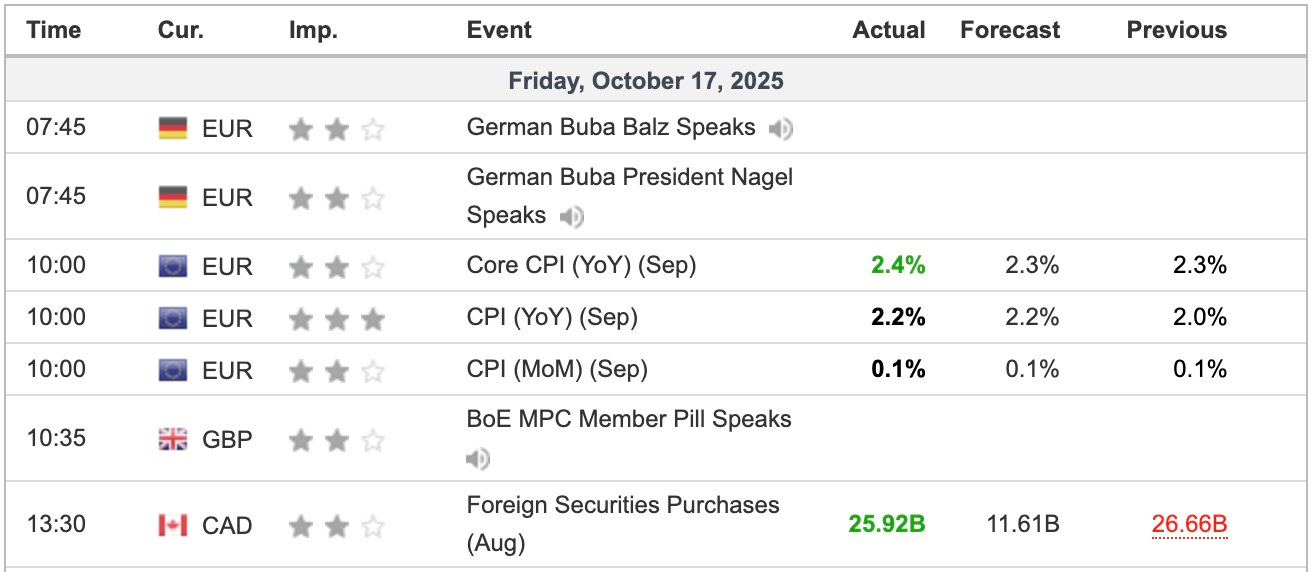Click the speaker icon beside German Buba Balz Speaks
Image resolution: width=1312 pixels, height=572 pixels.
(x=781, y=129)
